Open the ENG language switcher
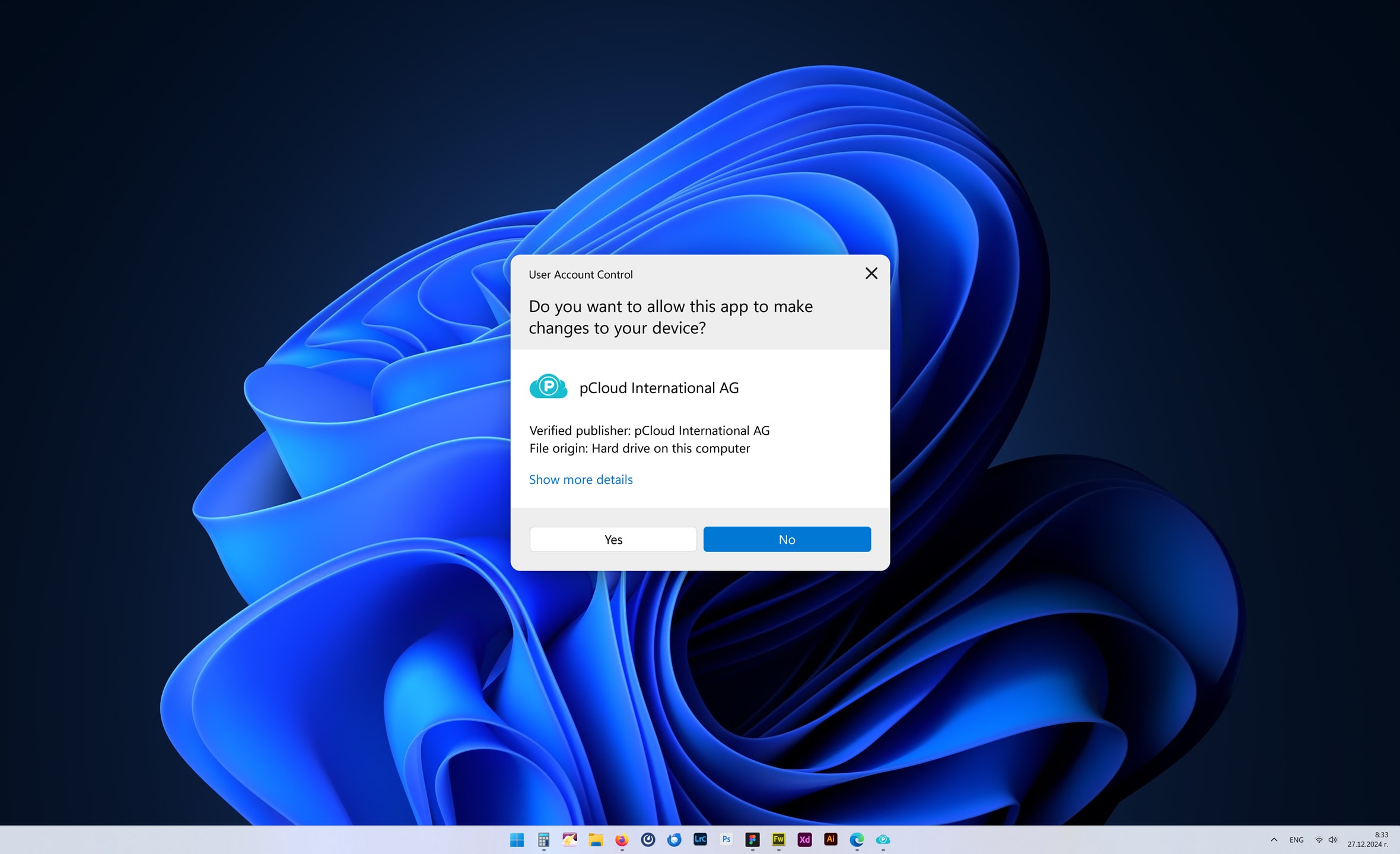 point(1296,840)
